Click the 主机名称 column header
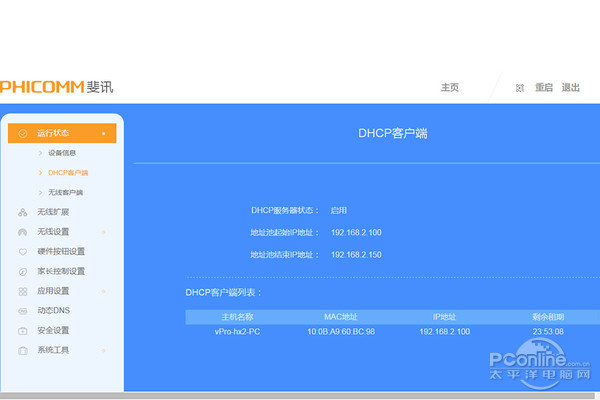 [237, 317]
